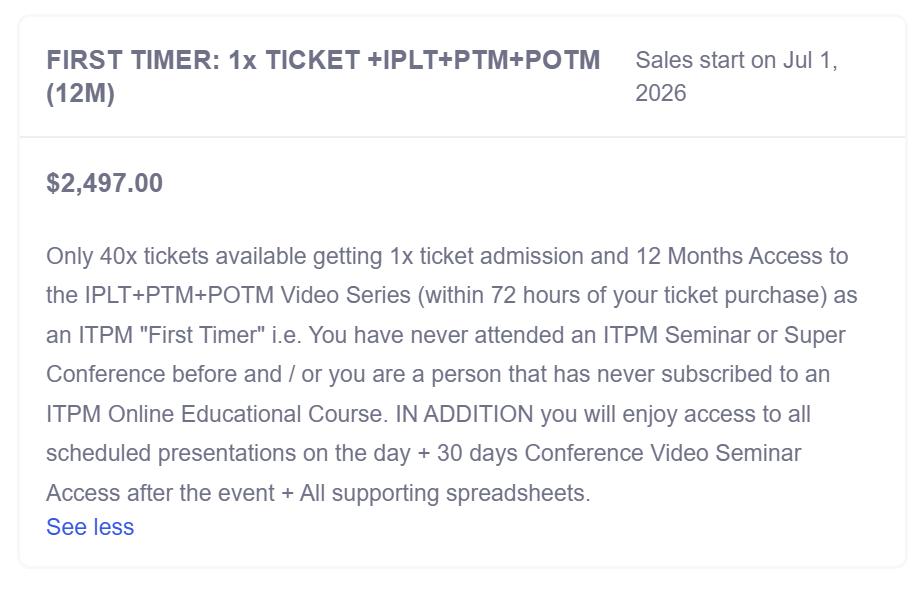Collapse the ticket description with See less
912x589 pixels.
90,527
